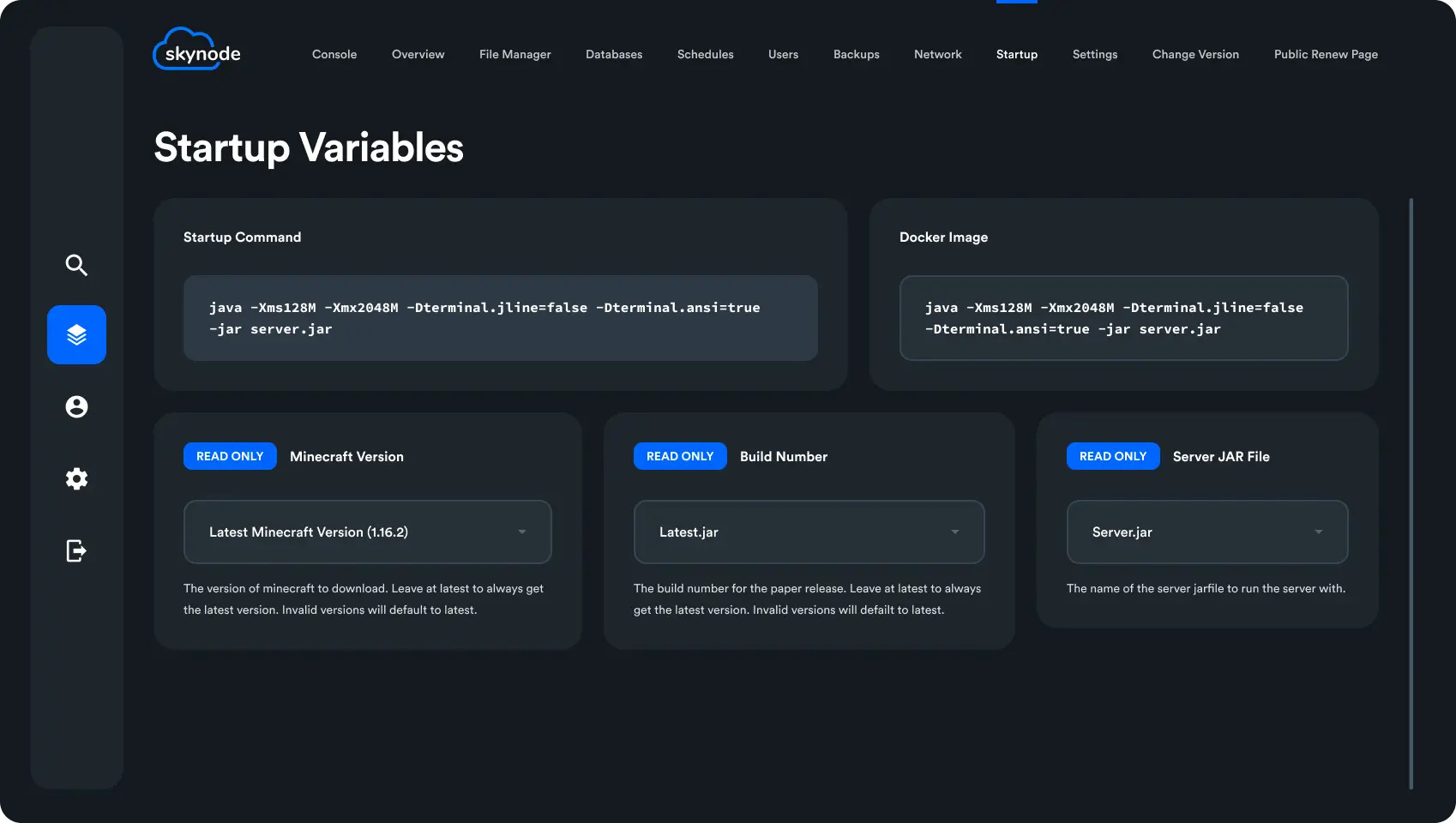Viewport: 1456px width, 823px height.
Task: Open the Change Version page
Action: [1195, 54]
